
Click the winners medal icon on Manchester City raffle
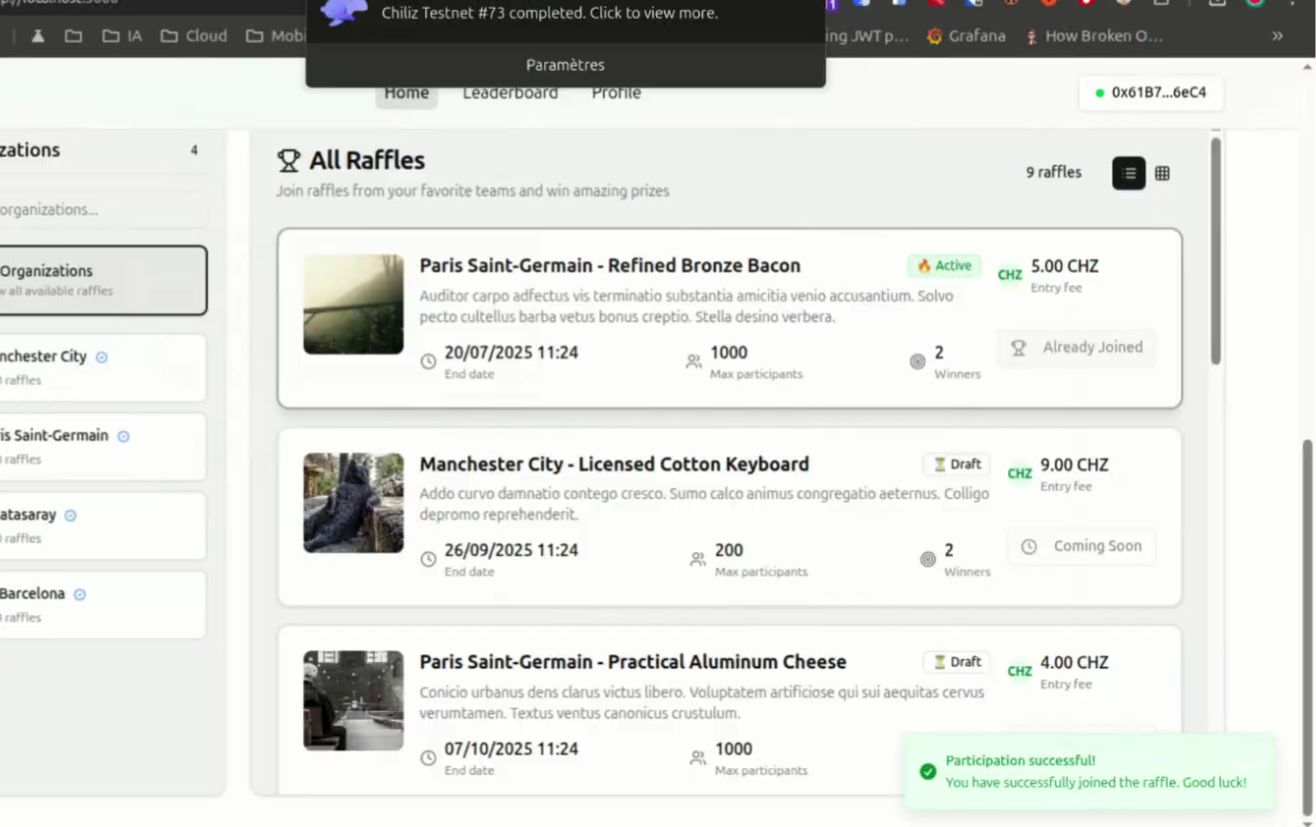(927, 558)
